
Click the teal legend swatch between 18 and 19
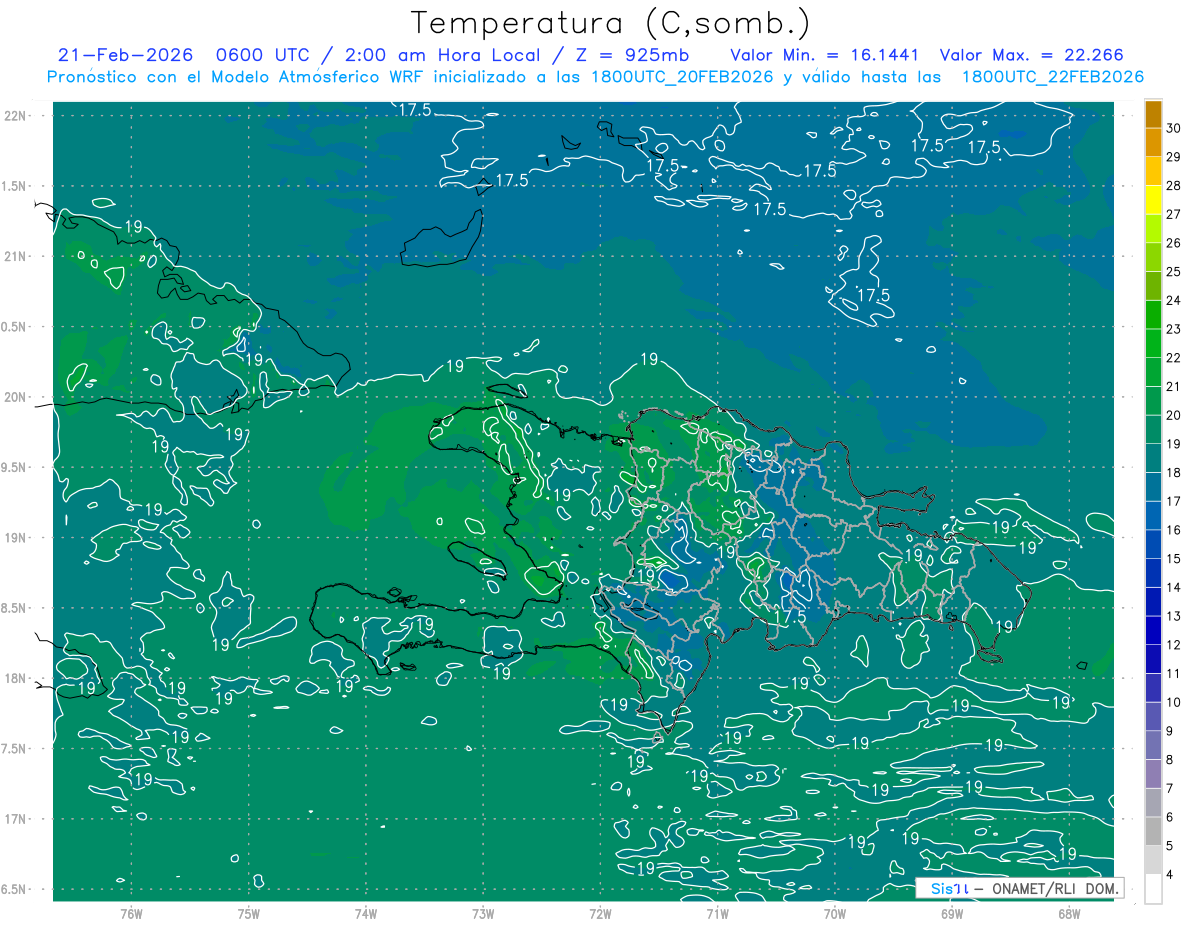click(1153, 458)
